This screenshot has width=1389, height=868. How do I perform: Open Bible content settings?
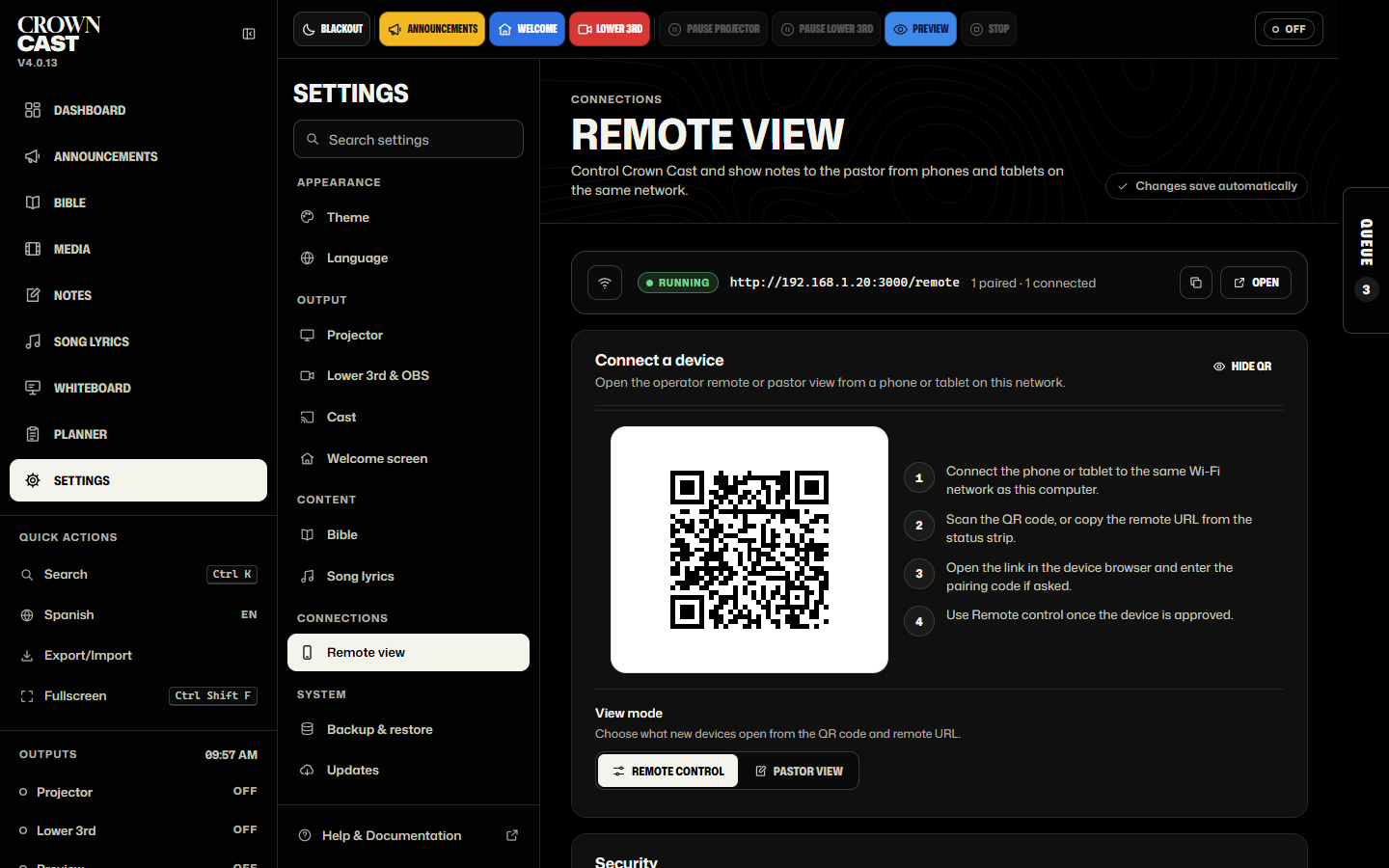(x=408, y=534)
